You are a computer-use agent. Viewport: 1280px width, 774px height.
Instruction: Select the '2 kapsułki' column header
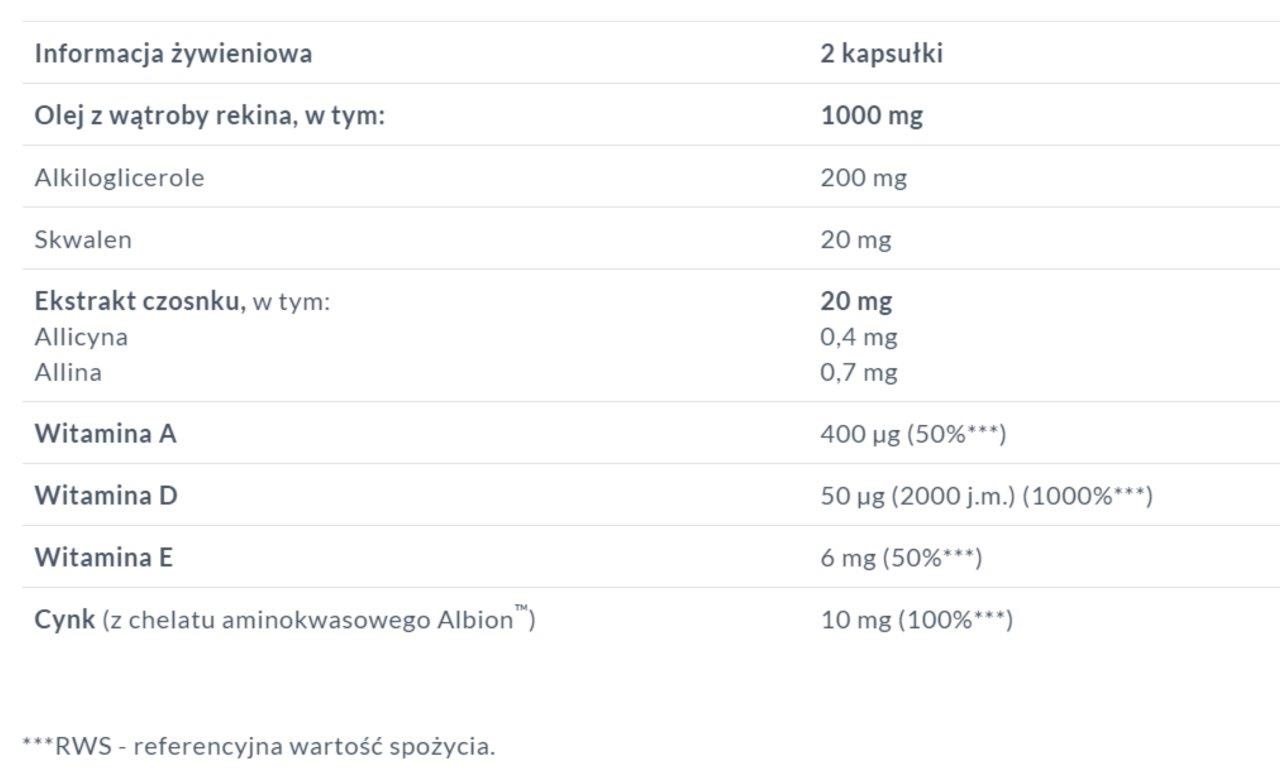click(882, 53)
